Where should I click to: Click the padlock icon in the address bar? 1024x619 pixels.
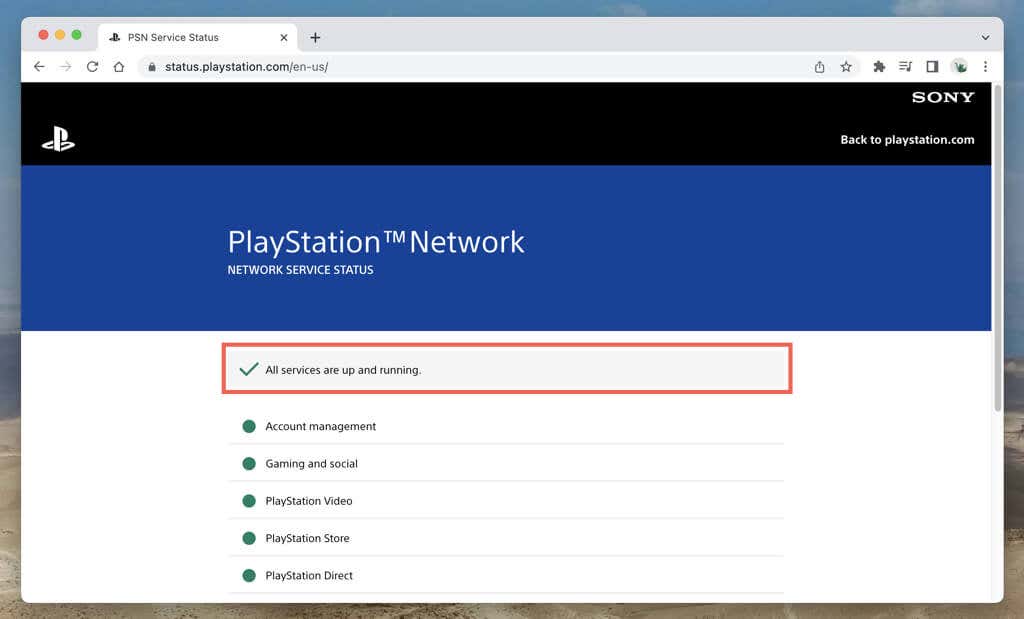point(150,66)
